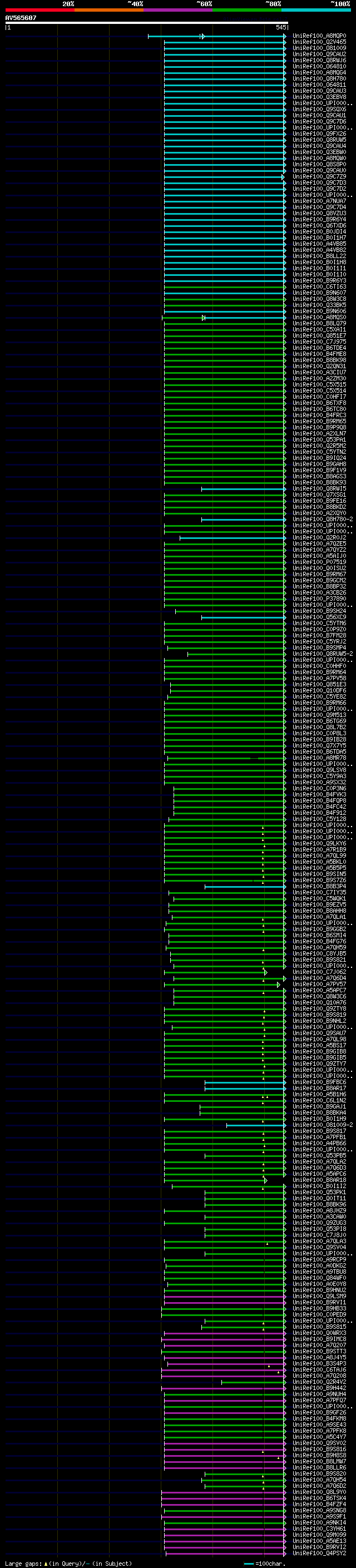The width and height of the screenshot is (356, 1568).
Task: Open hit UniRef100_A8MQG4
Action: 319,72
